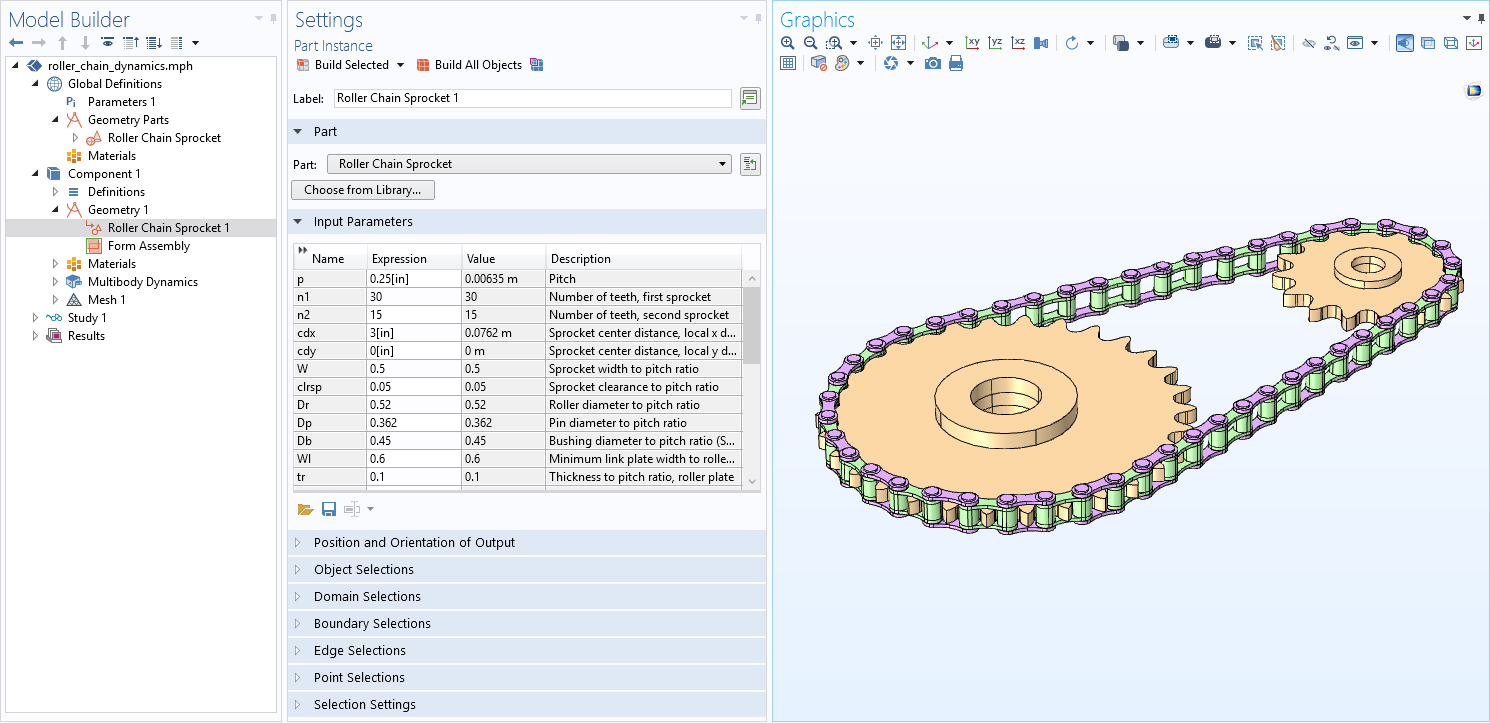Expand the Position and Orientation of Output section
This screenshot has height=723, width=1490.
[414, 543]
